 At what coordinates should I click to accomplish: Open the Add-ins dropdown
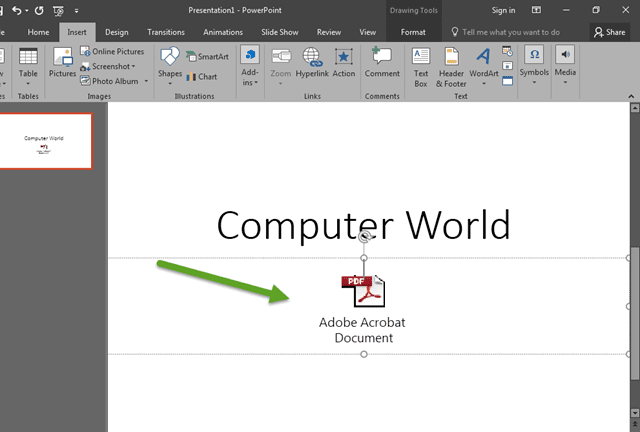(250, 66)
